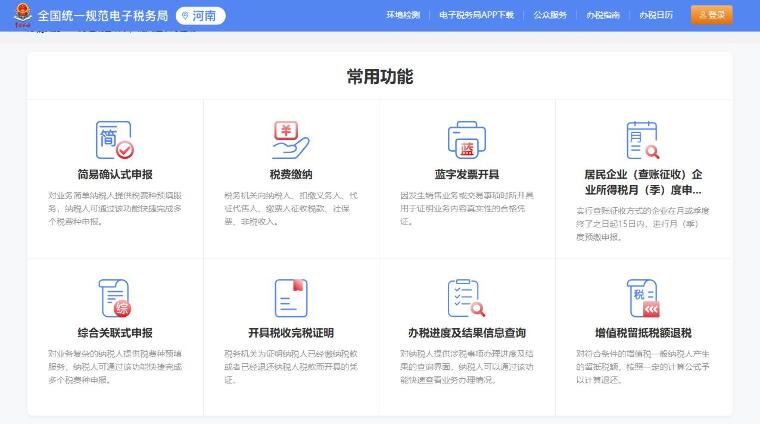Image resolution: width=760 pixels, height=424 pixels.
Task: Click the 全国统一规范电子税务局 site title
Action: (102, 15)
